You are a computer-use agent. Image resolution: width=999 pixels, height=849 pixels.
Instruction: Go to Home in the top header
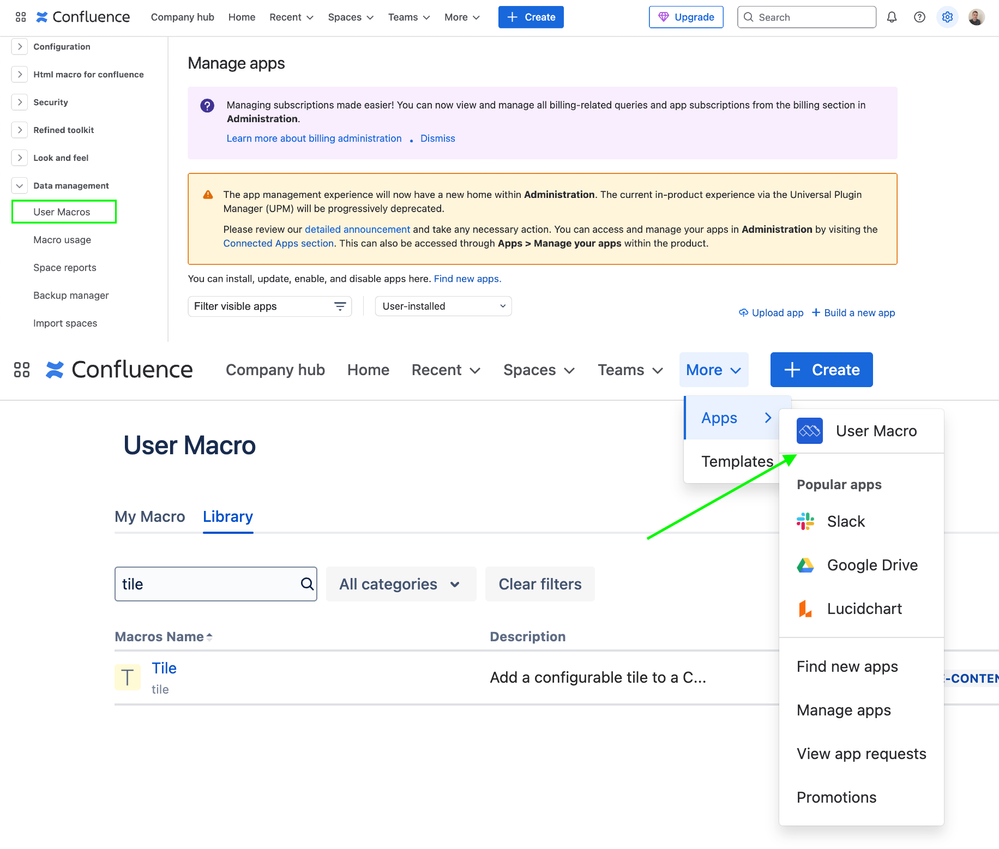(x=241, y=17)
